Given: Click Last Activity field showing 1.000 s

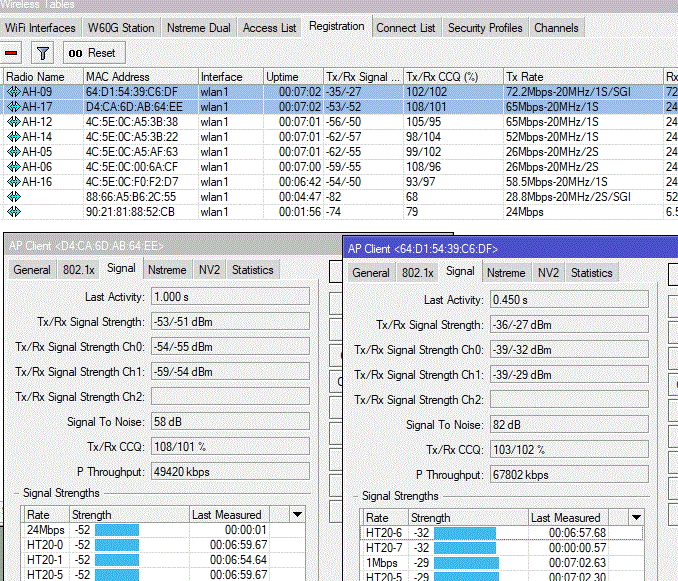Looking at the screenshot, I should [230, 297].
